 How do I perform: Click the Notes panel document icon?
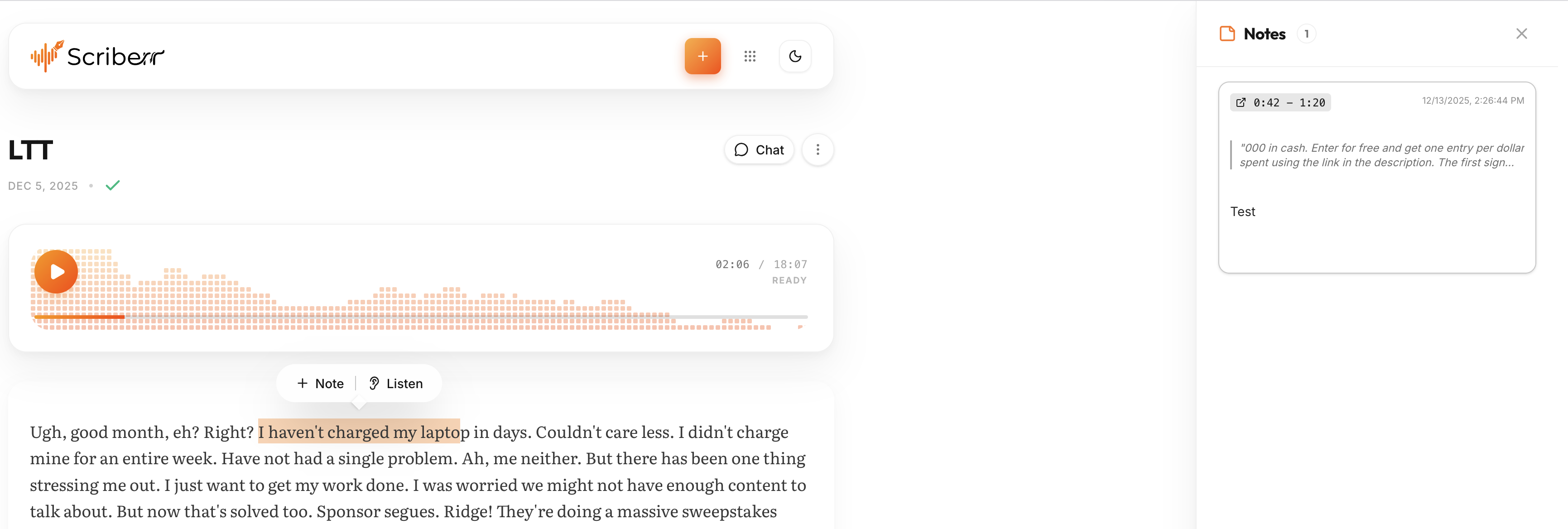click(x=1227, y=34)
